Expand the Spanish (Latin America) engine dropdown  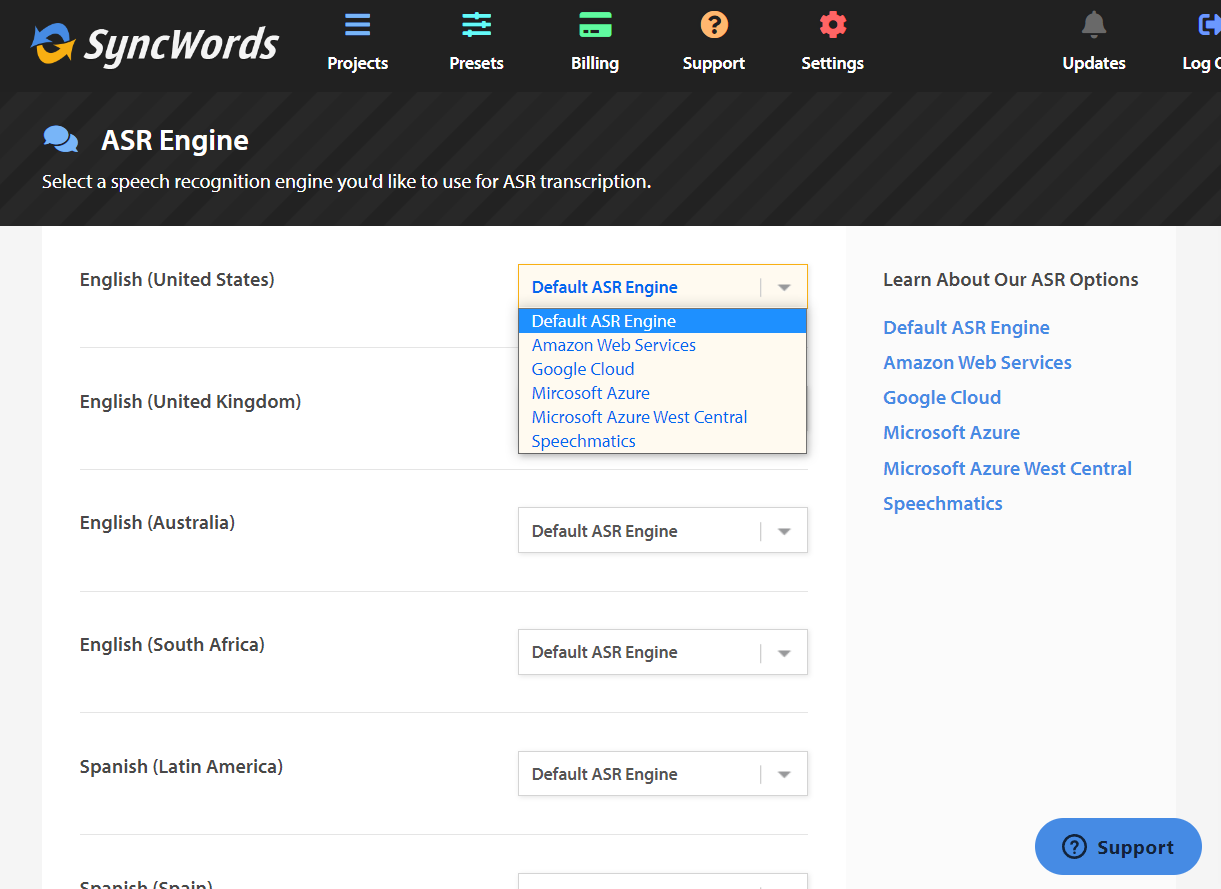(x=663, y=774)
